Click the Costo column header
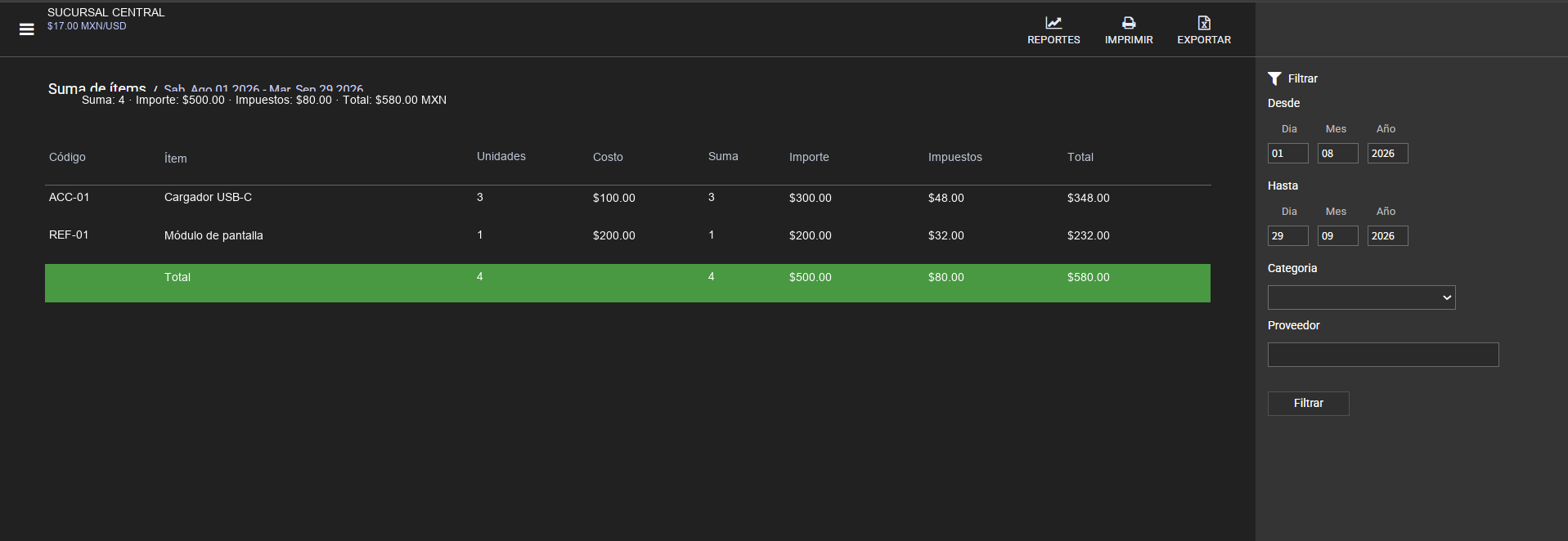Image resolution: width=1568 pixels, height=541 pixels. point(608,157)
